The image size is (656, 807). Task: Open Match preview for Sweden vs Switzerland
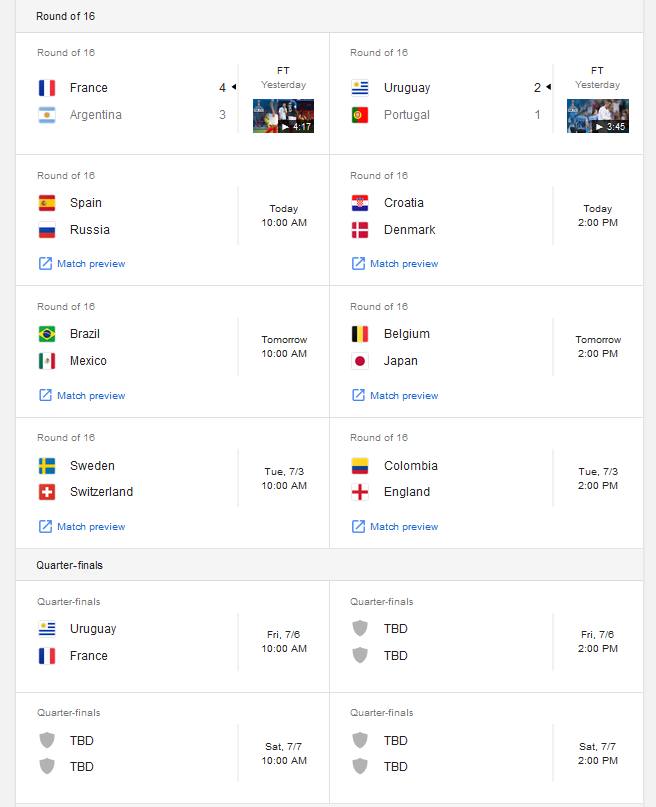click(82, 527)
